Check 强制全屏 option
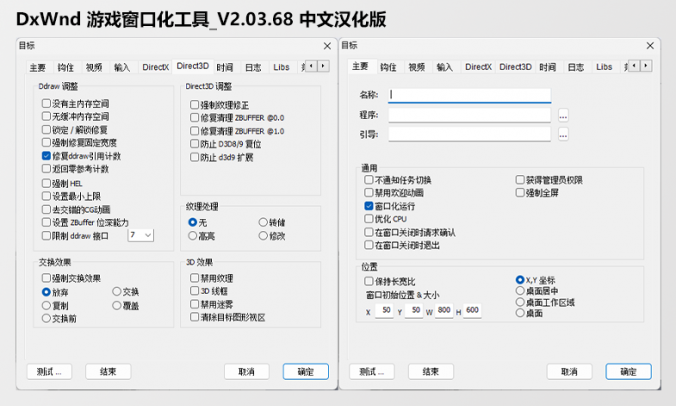The height and width of the screenshot is (406, 676). click(520, 193)
